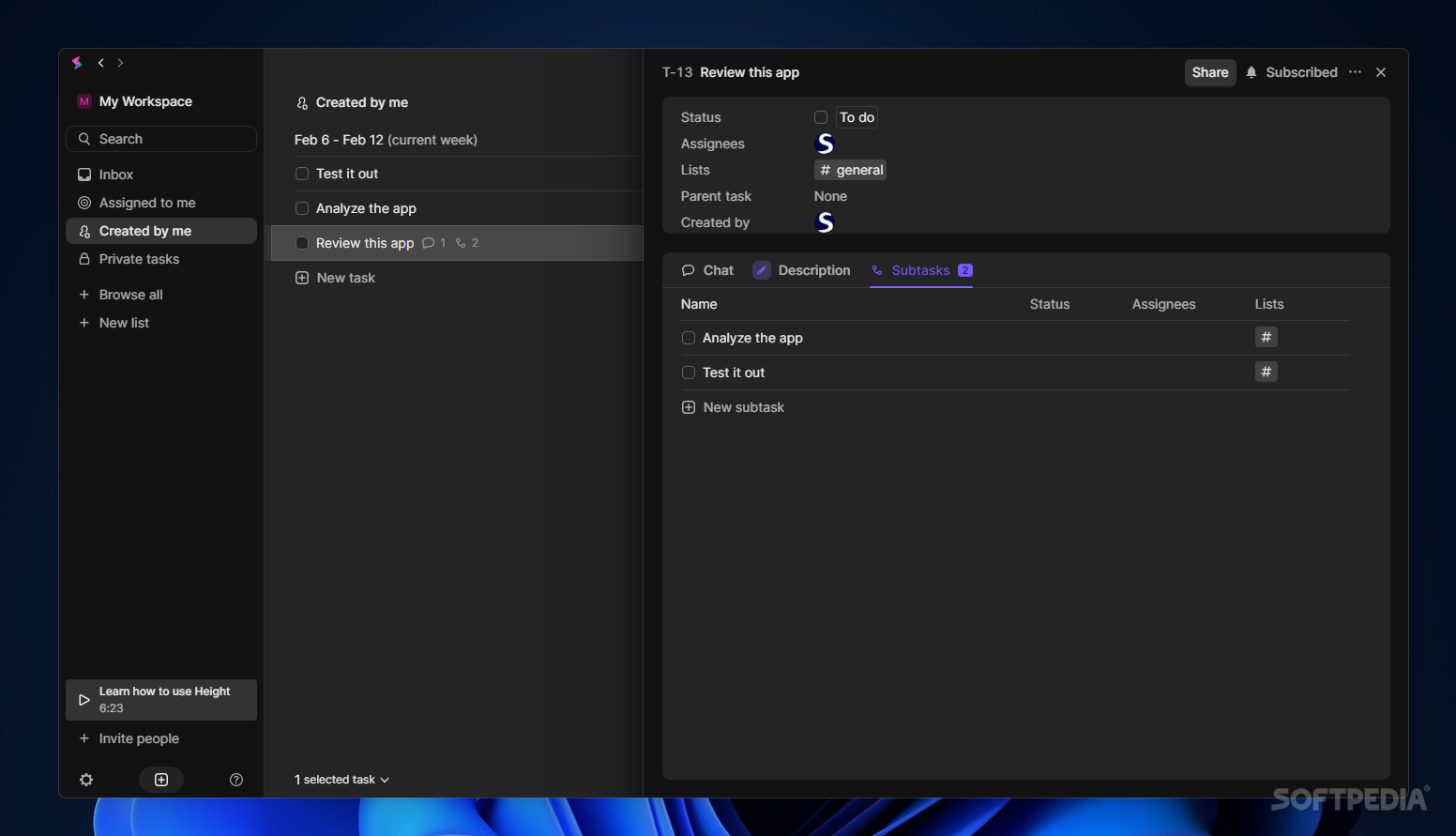This screenshot has height=836, width=1456.
Task: Open Private tasks
Action: pyautogui.click(x=161, y=259)
